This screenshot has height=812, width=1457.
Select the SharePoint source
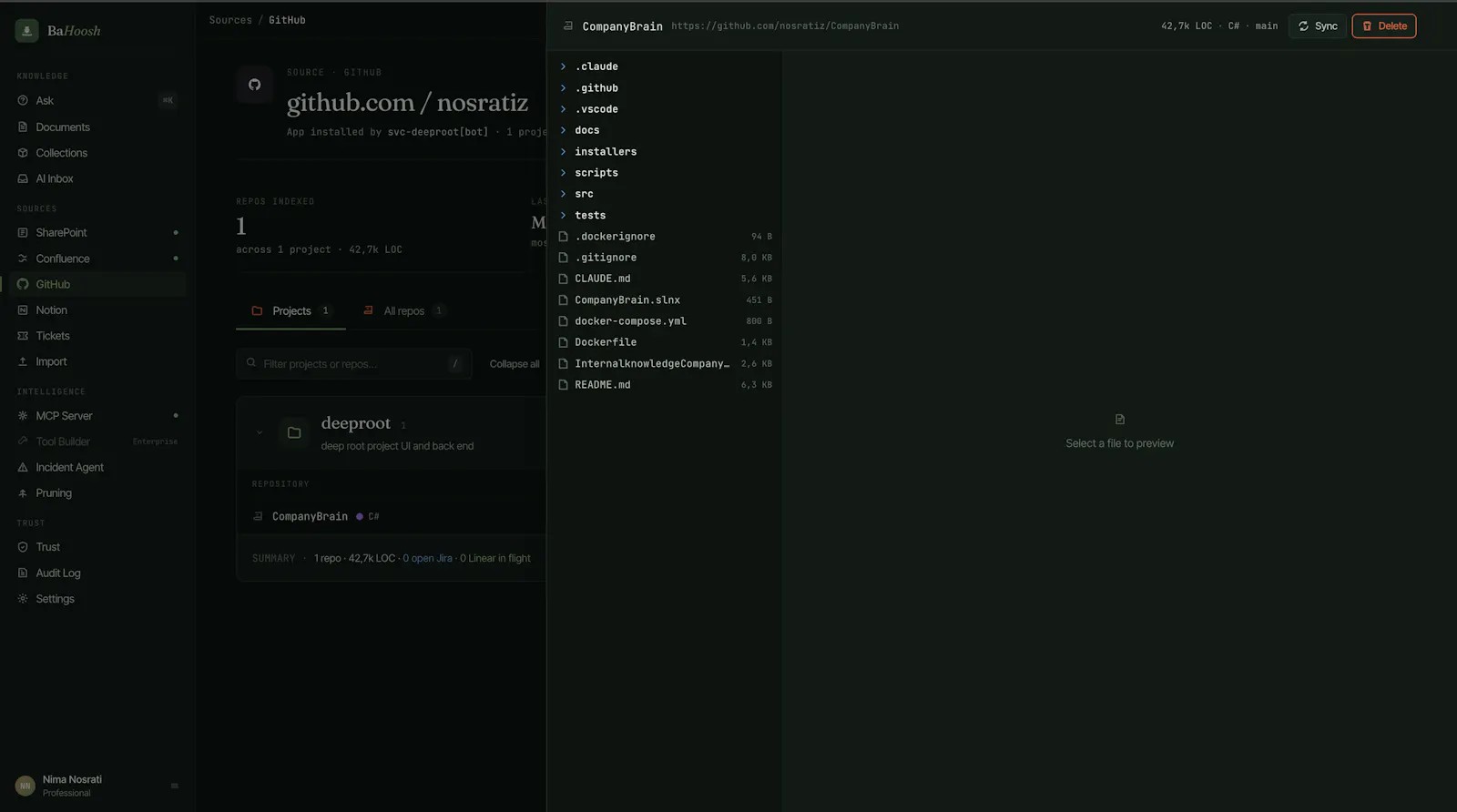[x=98, y=233]
